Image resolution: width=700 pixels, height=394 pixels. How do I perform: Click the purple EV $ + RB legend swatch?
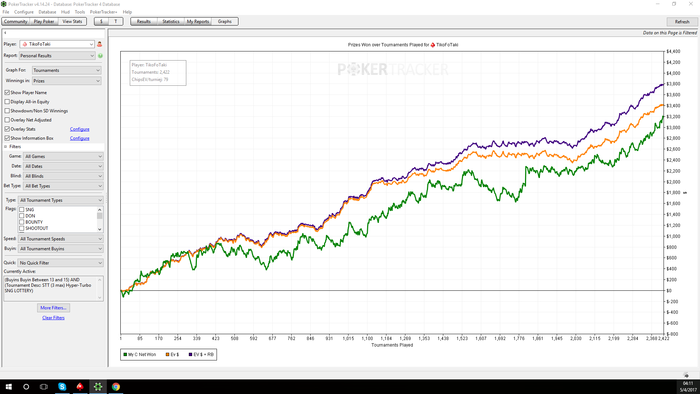191,355
